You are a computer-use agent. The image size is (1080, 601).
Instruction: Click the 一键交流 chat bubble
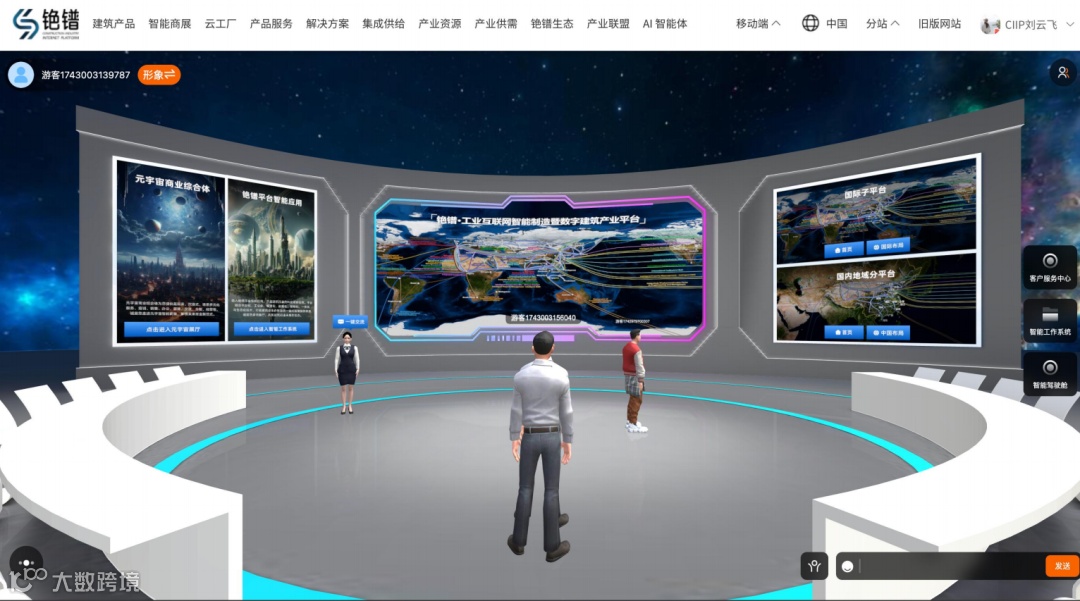point(351,321)
